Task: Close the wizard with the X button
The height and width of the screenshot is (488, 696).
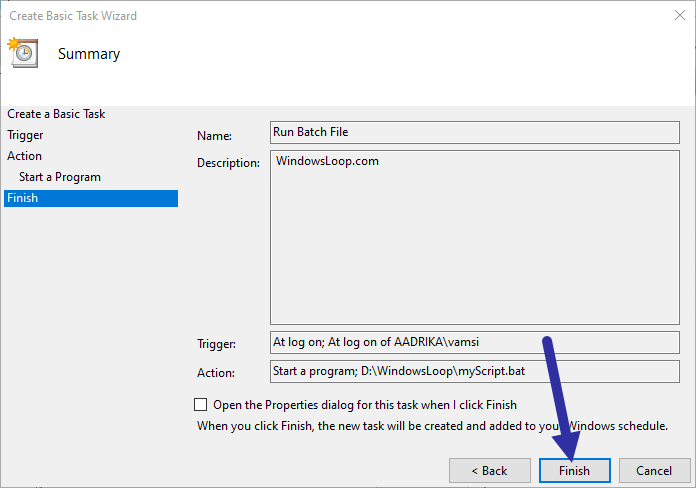Action: 680,15
